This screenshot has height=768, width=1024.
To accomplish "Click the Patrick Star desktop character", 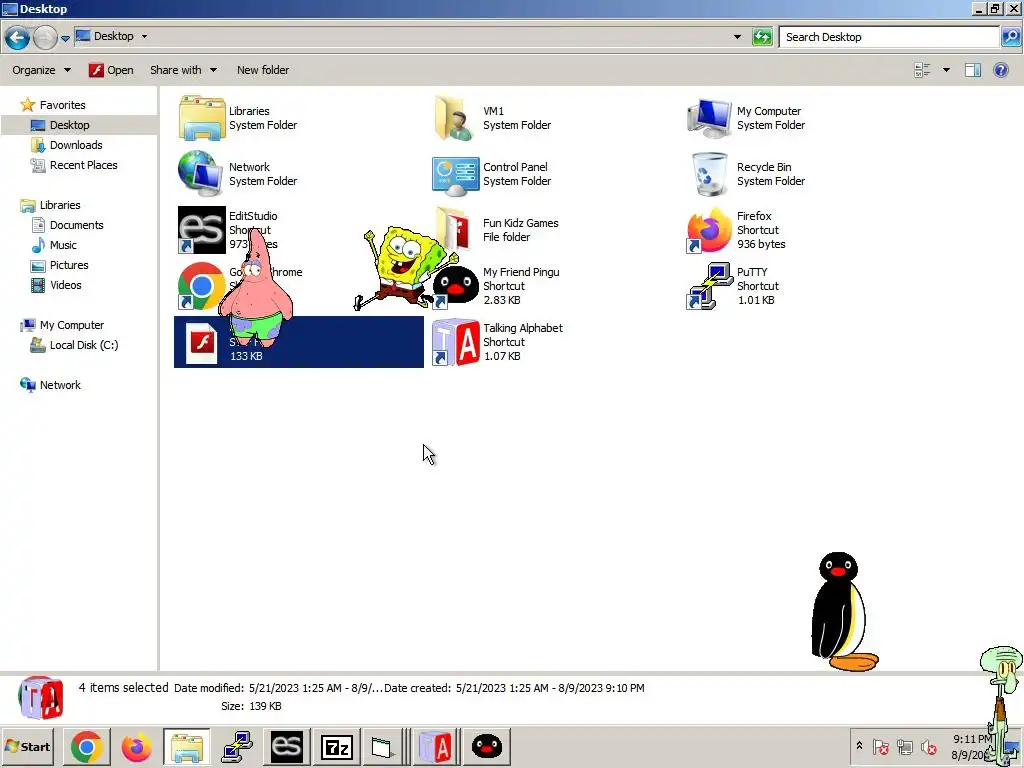I will 255,287.
